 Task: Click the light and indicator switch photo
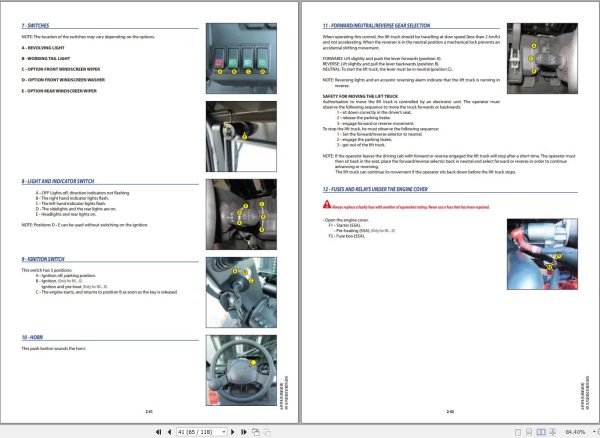[x=241, y=214]
